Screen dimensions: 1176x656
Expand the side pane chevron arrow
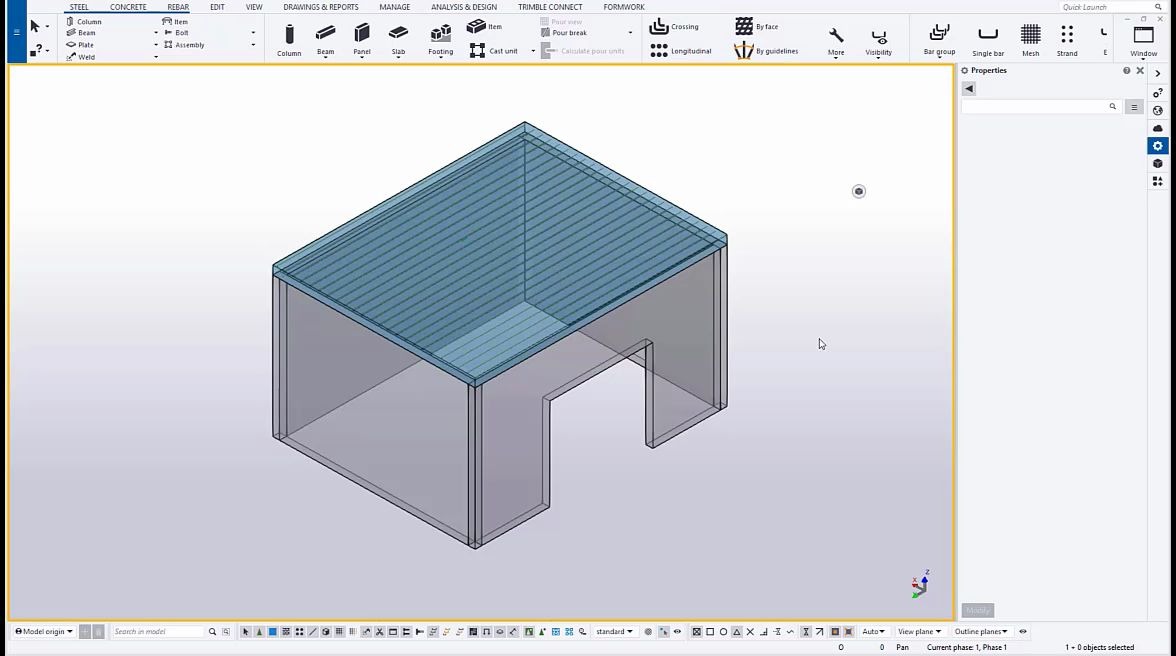coord(1157,73)
